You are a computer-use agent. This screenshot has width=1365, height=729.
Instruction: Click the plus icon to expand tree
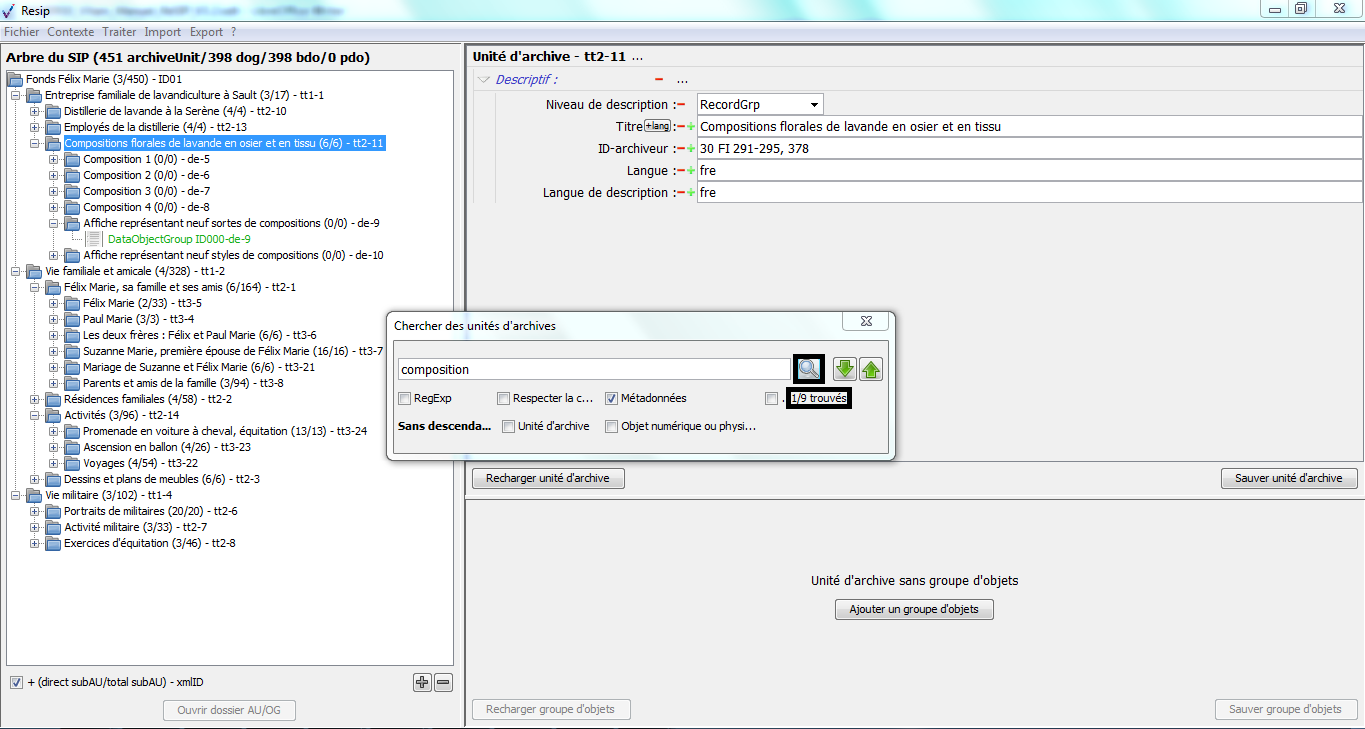[x=422, y=682]
